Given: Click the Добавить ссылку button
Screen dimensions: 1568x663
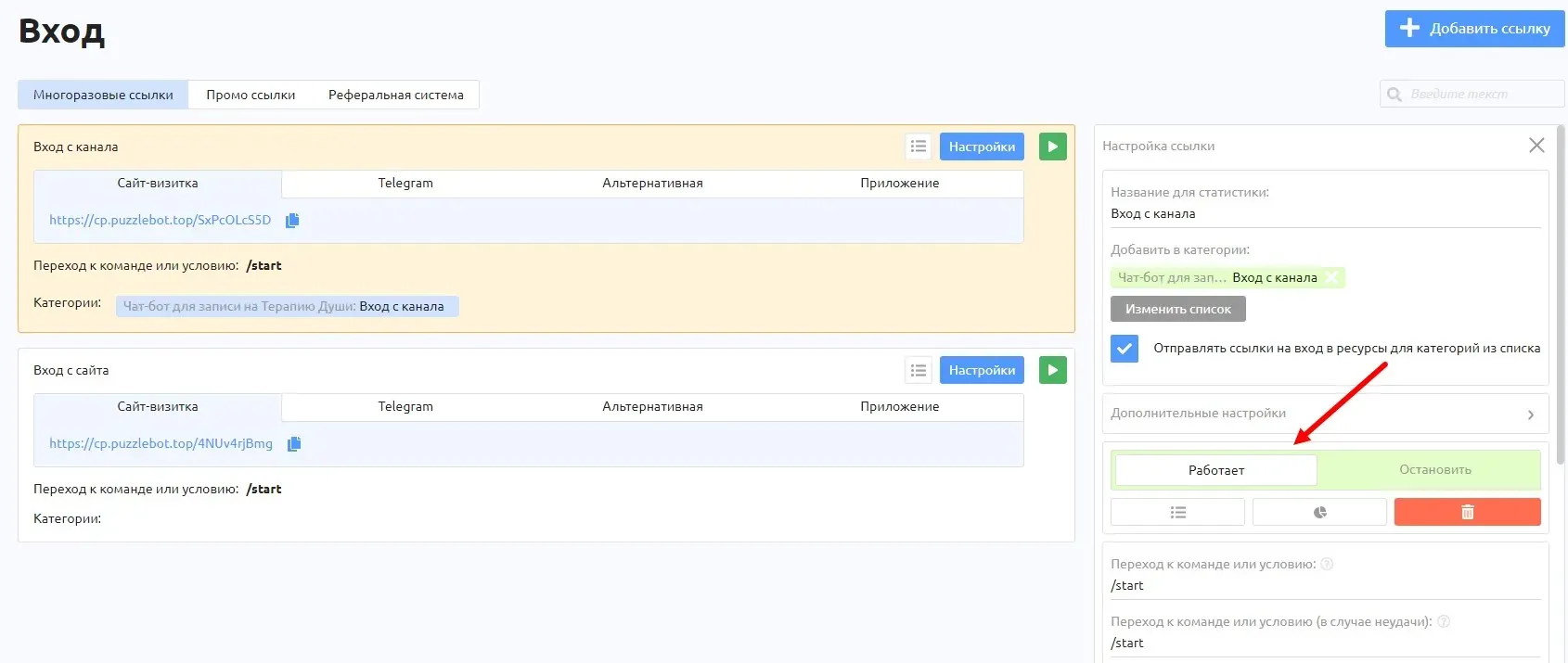Looking at the screenshot, I should [1474, 29].
